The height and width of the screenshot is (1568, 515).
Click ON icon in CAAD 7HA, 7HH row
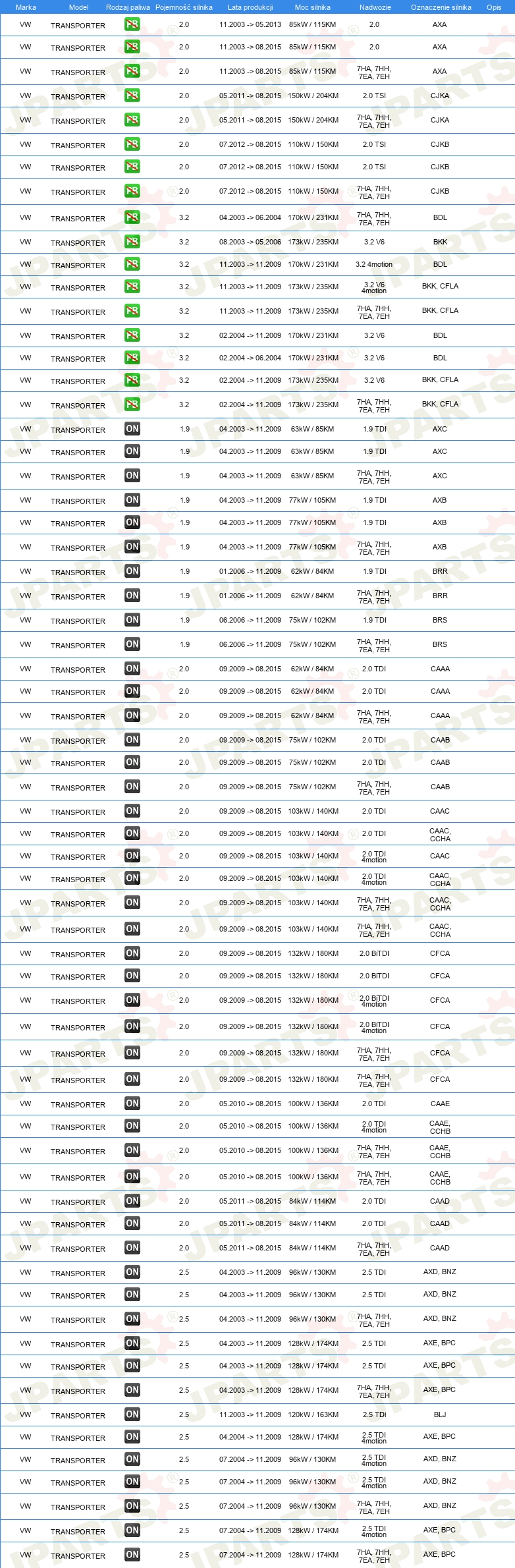coord(132,1248)
